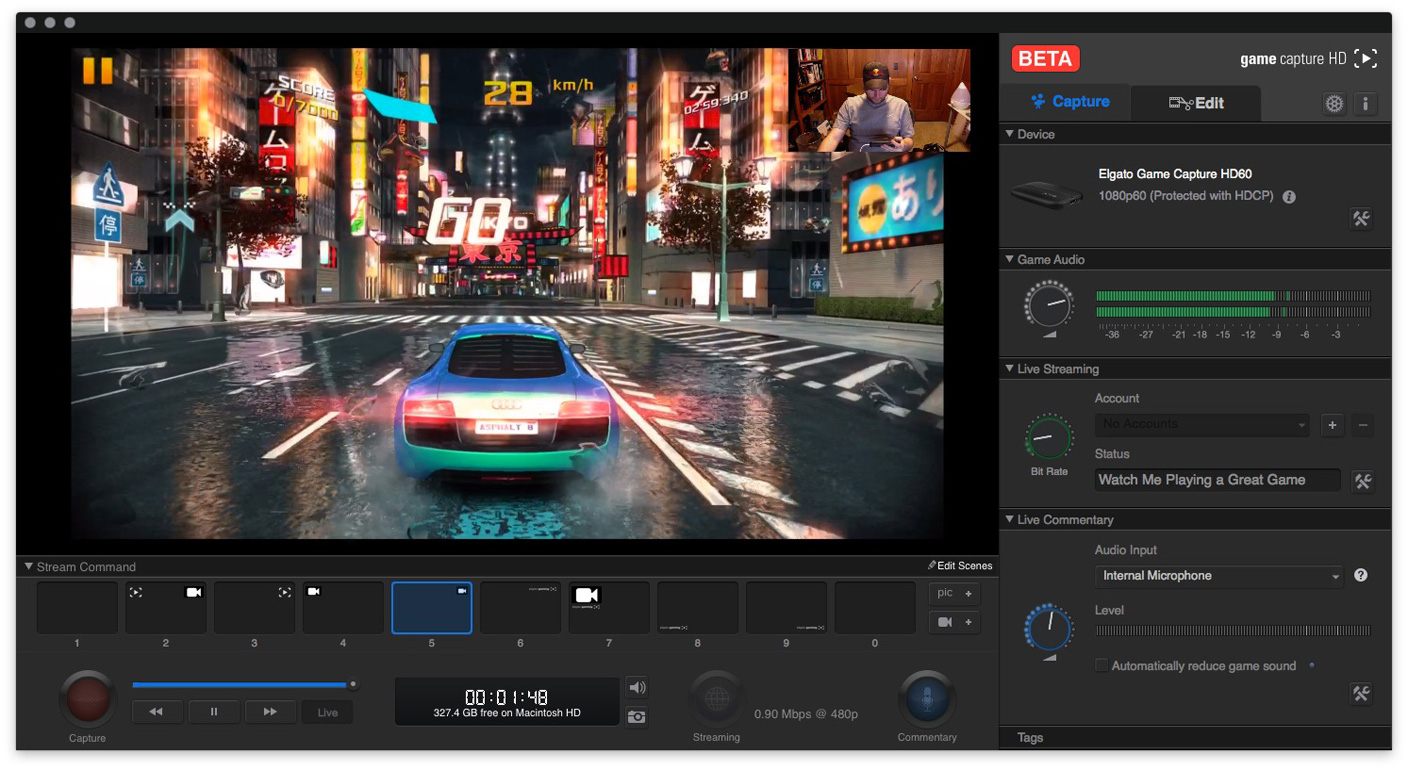1408x770 pixels.
Task: Select scene thumbnail number 7
Action: click(x=609, y=608)
